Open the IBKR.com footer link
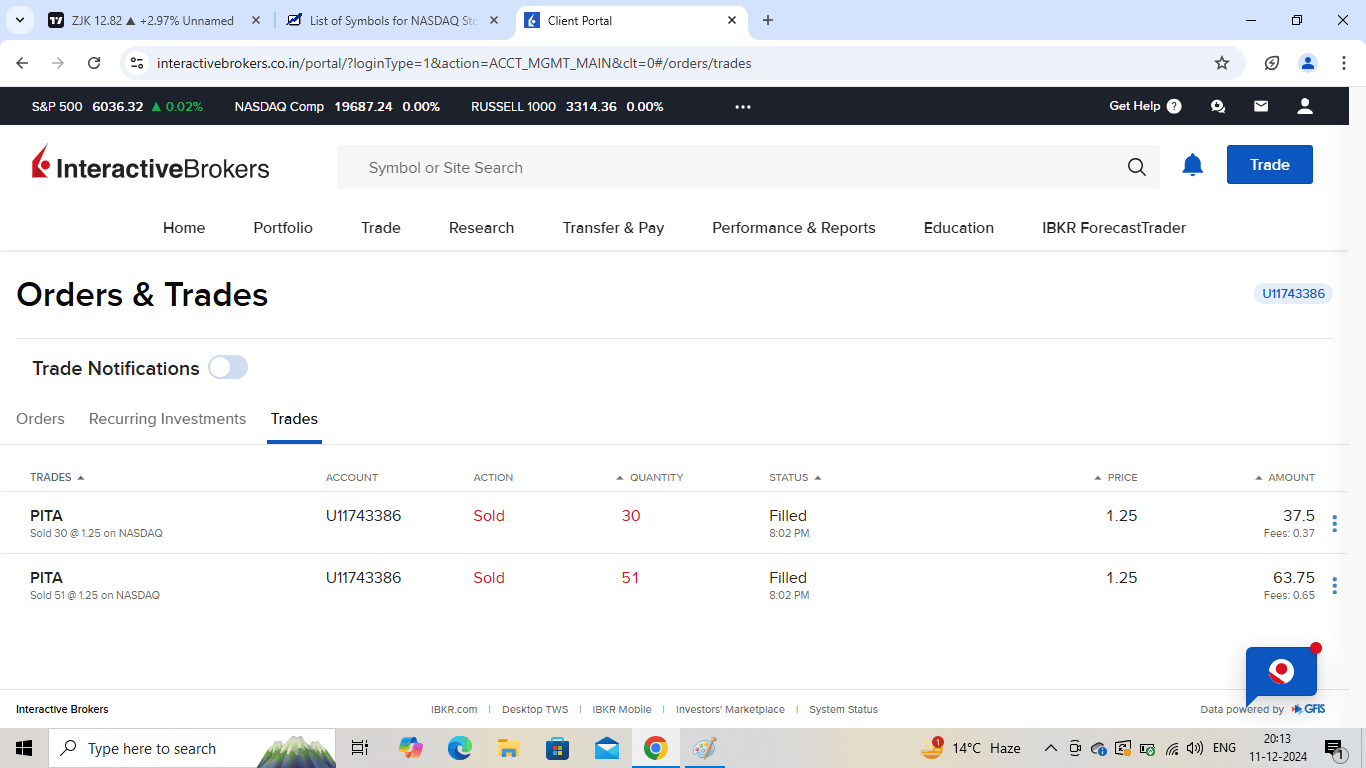 454,709
